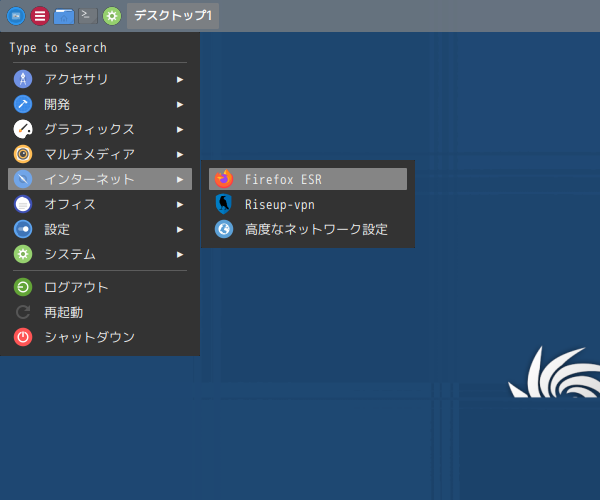Click the グラフィックス palette icon
Screen dimensions: 600x500
pyautogui.click(x=23, y=129)
